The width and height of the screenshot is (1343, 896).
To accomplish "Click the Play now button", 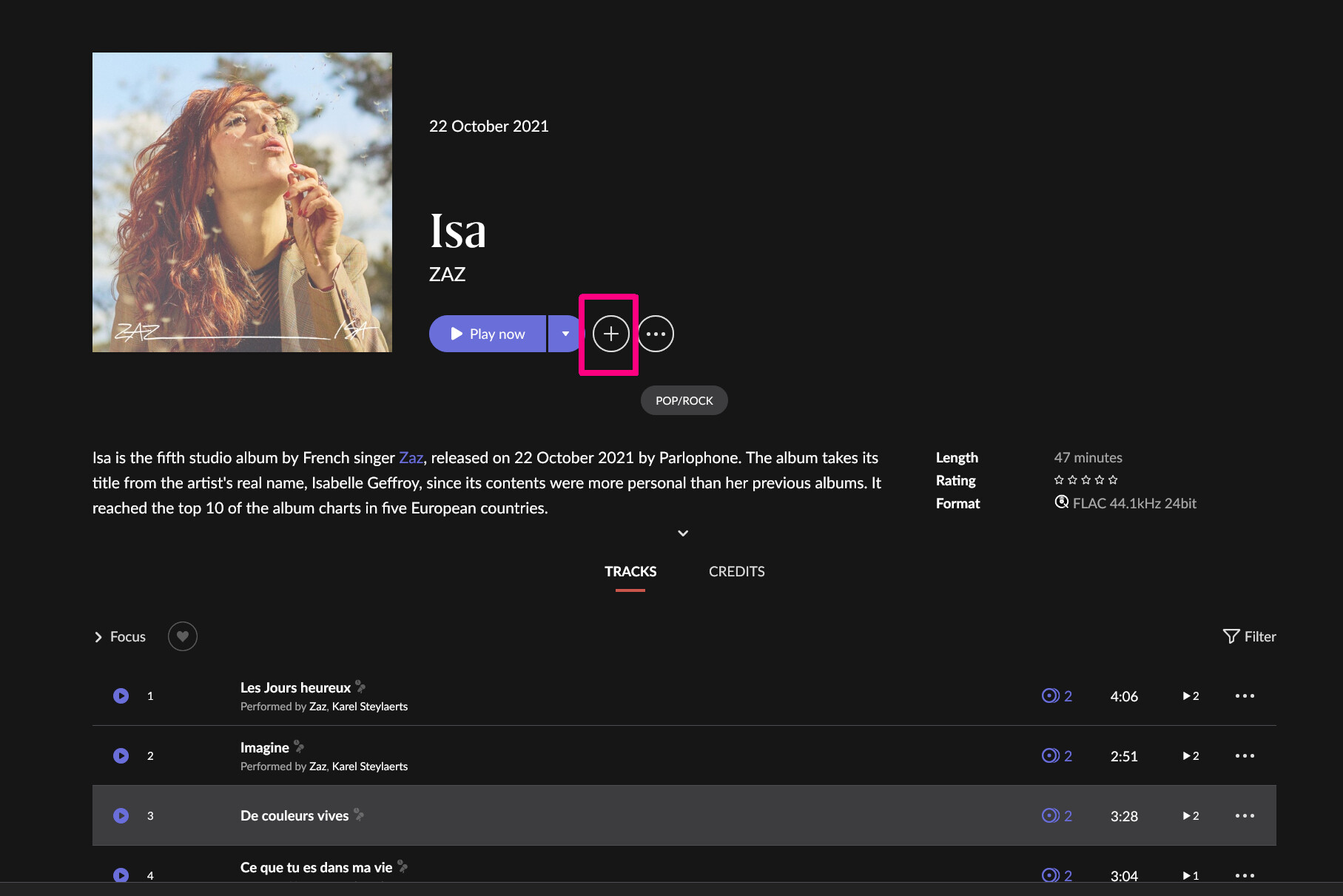I will click(x=488, y=334).
